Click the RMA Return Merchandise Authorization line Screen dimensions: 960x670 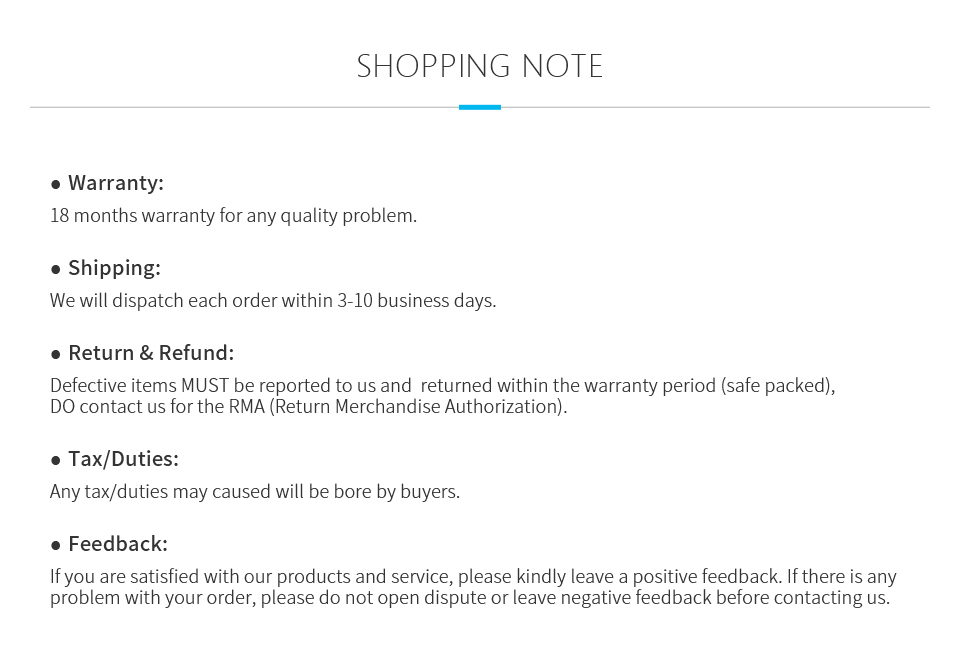click(x=309, y=407)
